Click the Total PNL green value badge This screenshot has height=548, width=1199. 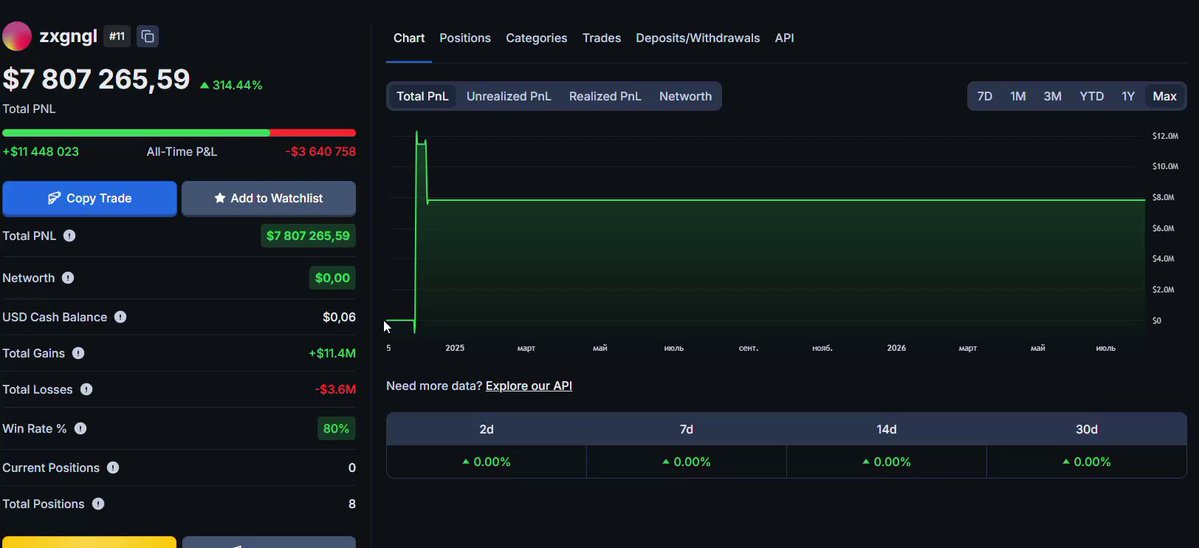point(308,236)
